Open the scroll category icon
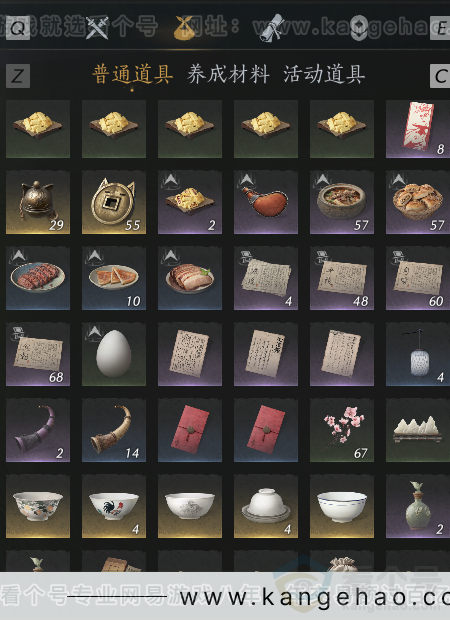450x621 pixels. click(x=272, y=28)
